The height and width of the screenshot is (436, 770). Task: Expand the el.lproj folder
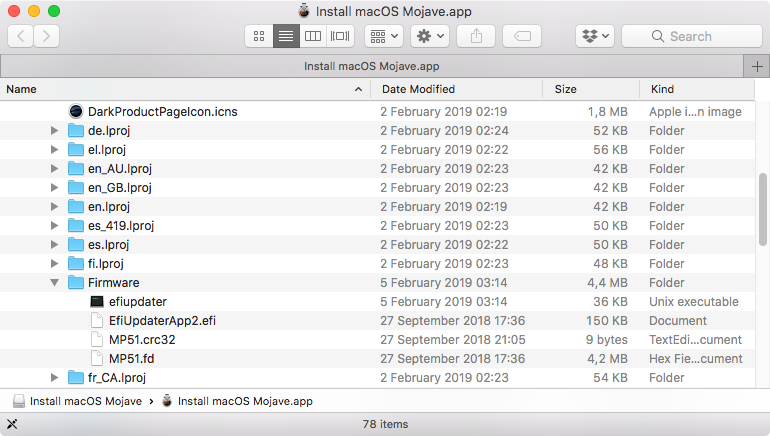click(55, 149)
